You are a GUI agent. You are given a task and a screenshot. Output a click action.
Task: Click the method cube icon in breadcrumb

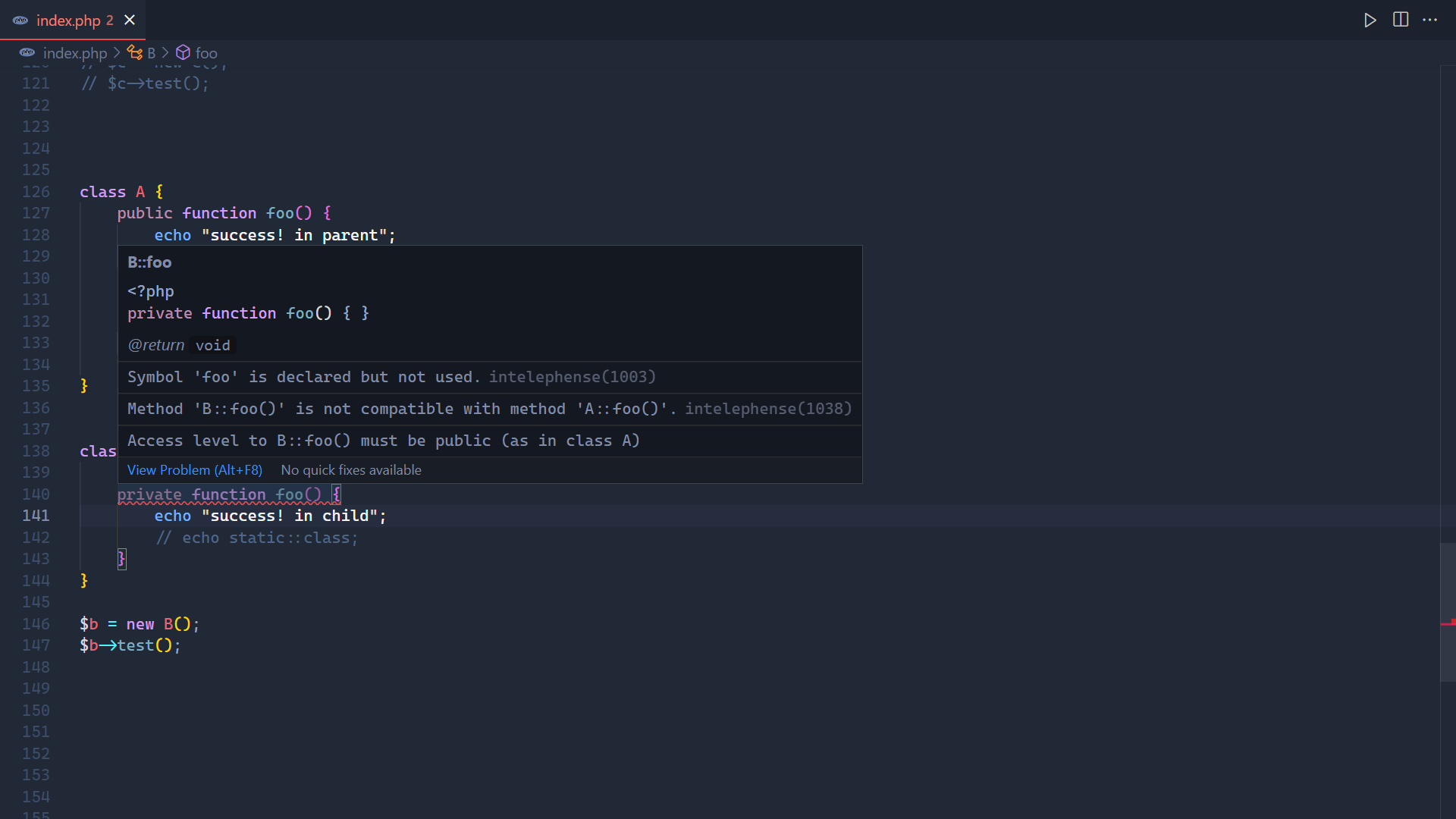pyautogui.click(x=183, y=52)
